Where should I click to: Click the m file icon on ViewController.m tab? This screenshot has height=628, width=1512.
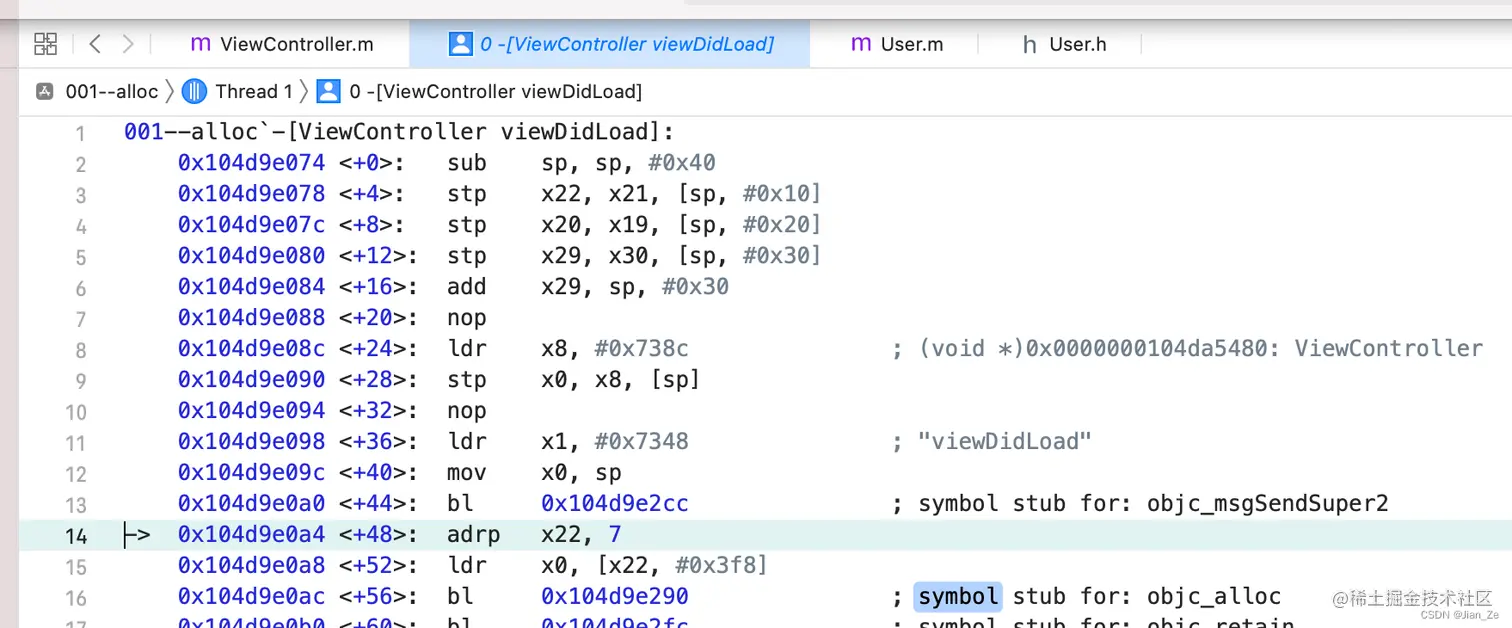[x=200, y=44]
